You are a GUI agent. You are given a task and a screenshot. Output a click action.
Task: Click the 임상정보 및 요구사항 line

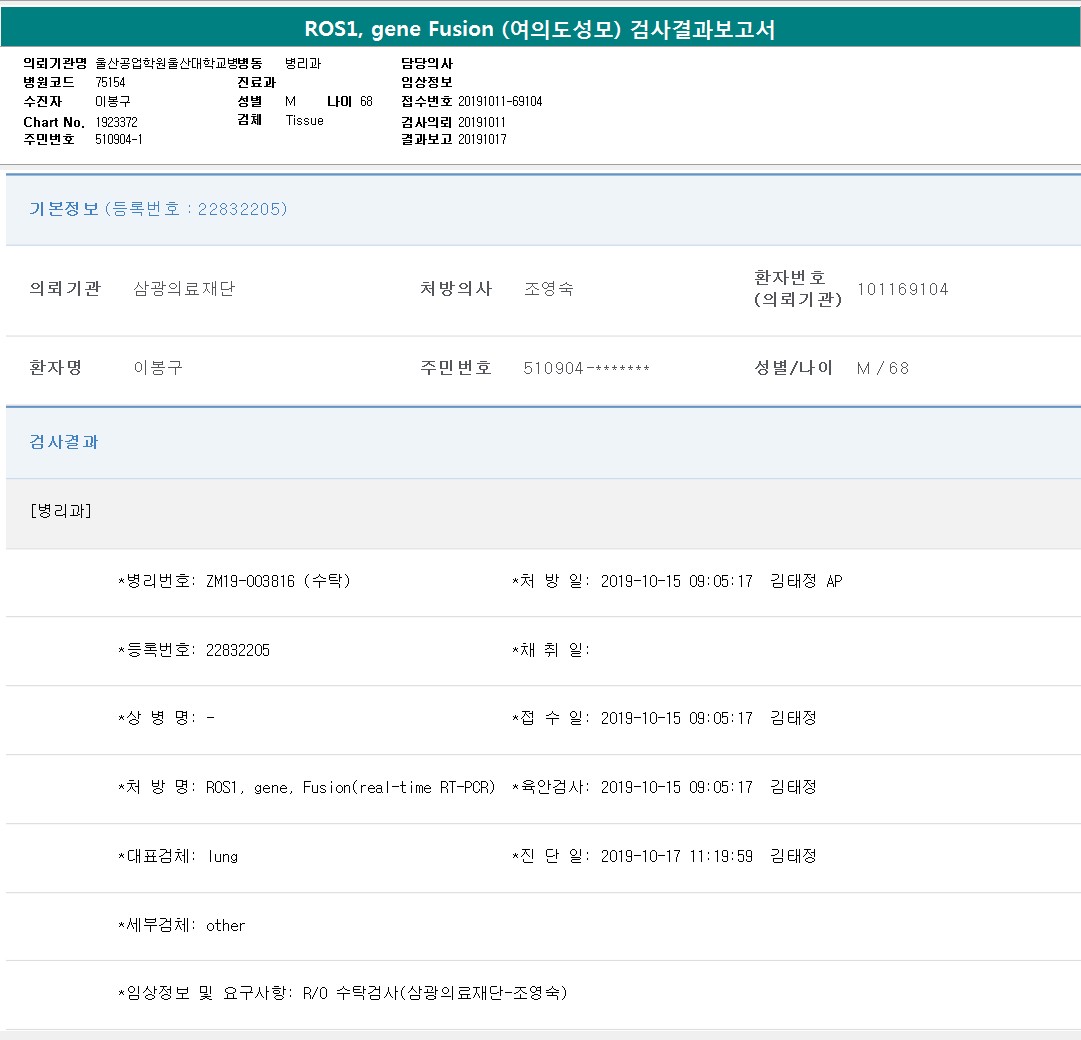343,993
